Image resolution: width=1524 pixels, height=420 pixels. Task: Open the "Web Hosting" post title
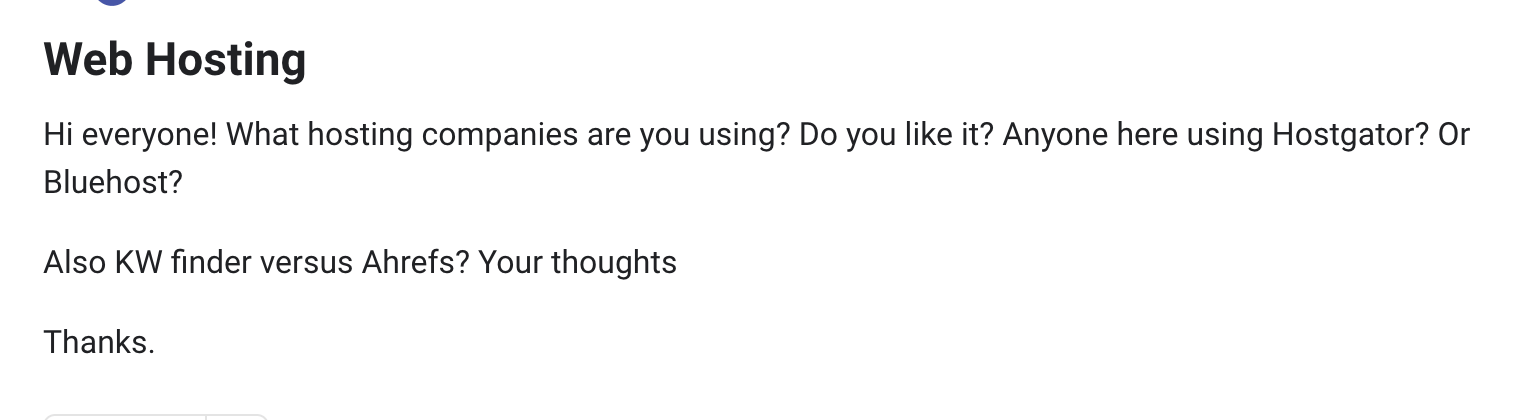pos(175,59)
